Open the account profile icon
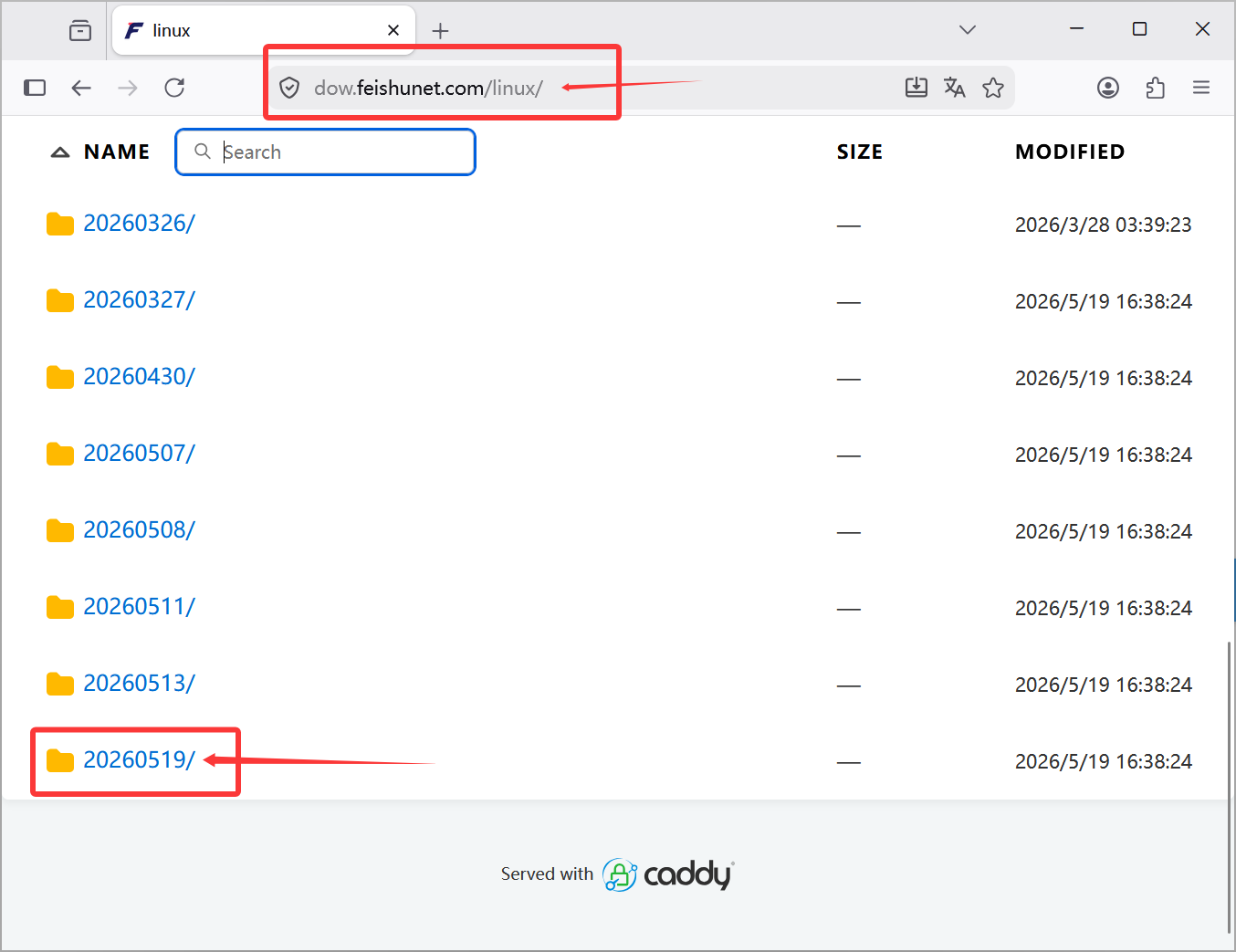This screenshot has height=952, width=1236. click(x=1108, y=88)
